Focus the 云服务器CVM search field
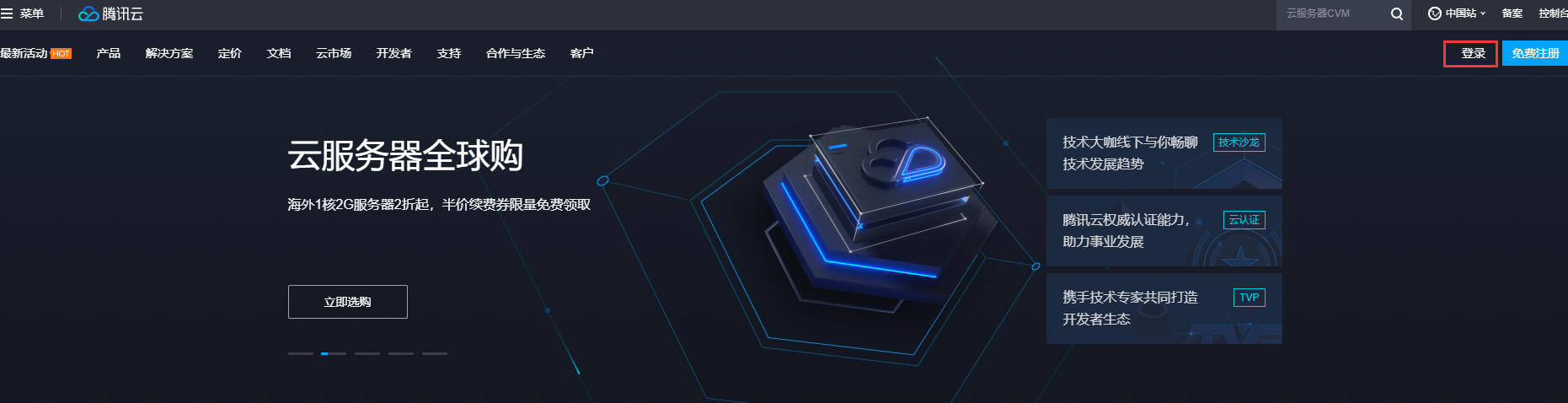Viewport: 1568px width, 403px height. 1331,13
